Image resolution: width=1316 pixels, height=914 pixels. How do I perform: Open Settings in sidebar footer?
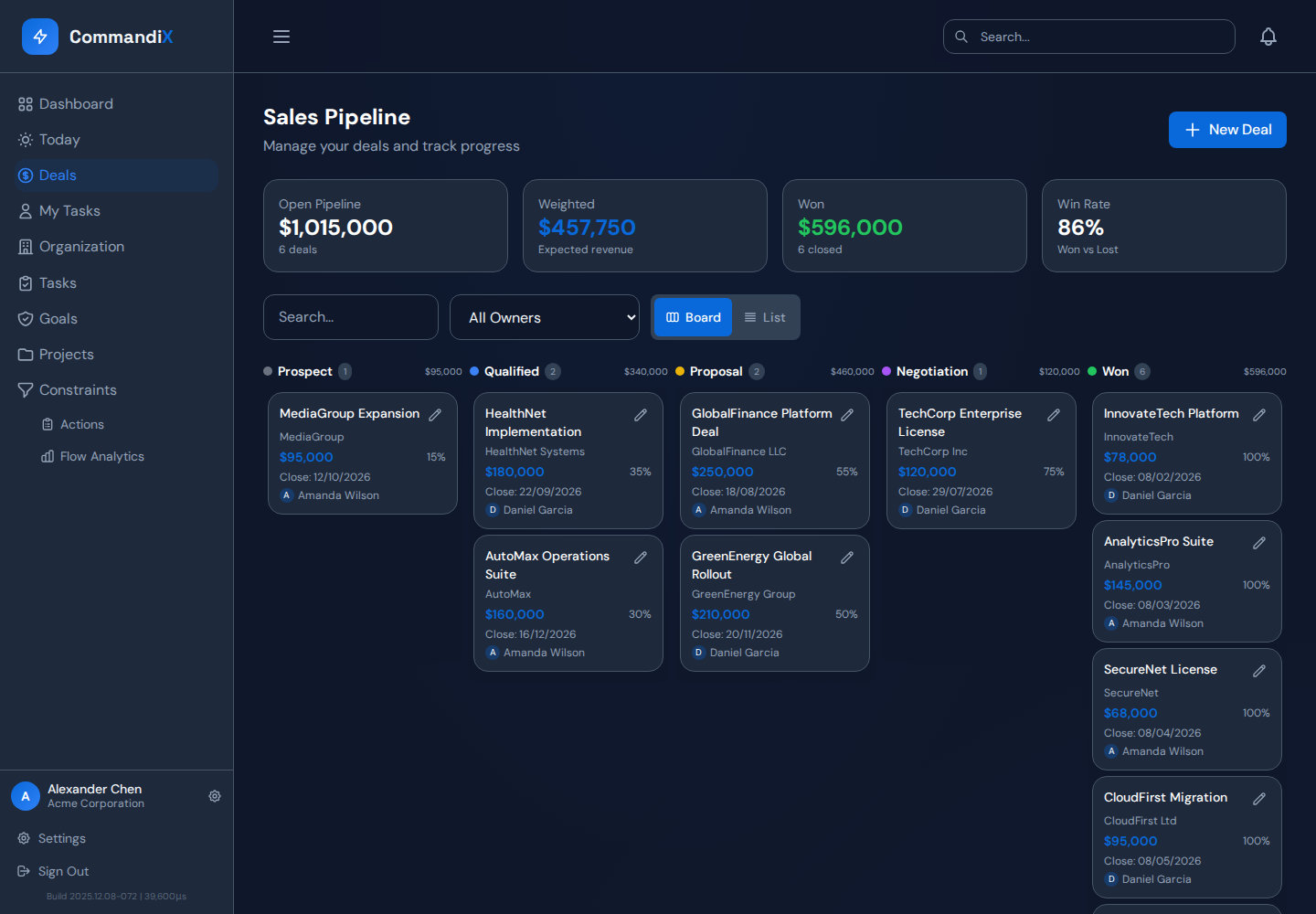point(117,838)
